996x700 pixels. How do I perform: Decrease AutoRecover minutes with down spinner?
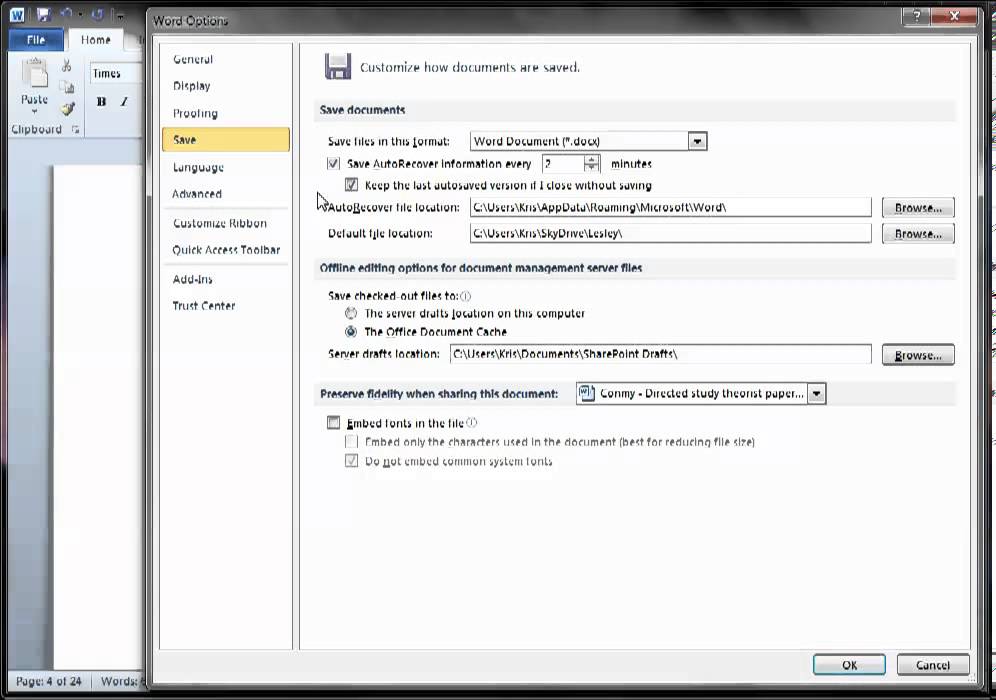point(591,168)
